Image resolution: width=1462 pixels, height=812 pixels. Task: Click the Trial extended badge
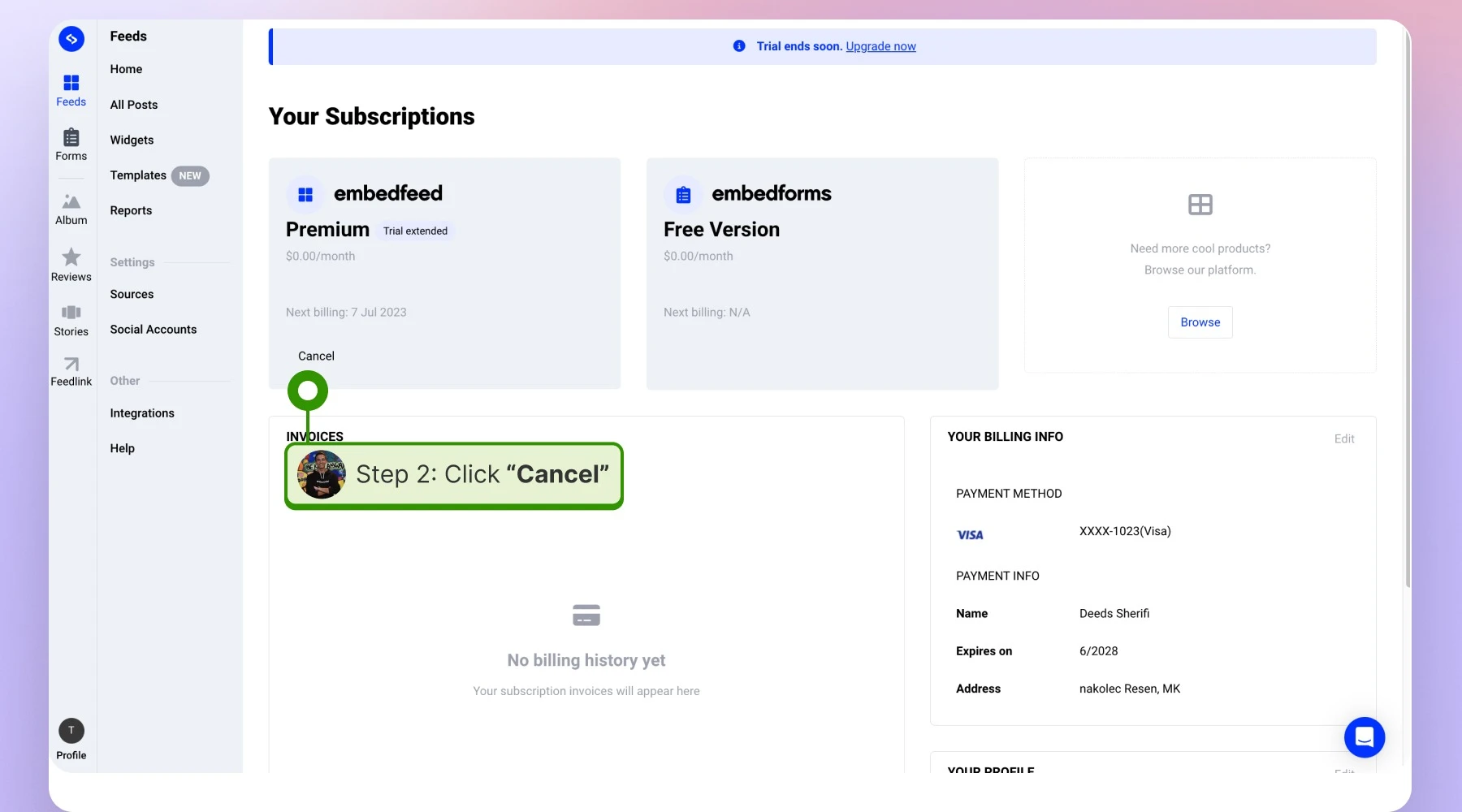(415, 231)
